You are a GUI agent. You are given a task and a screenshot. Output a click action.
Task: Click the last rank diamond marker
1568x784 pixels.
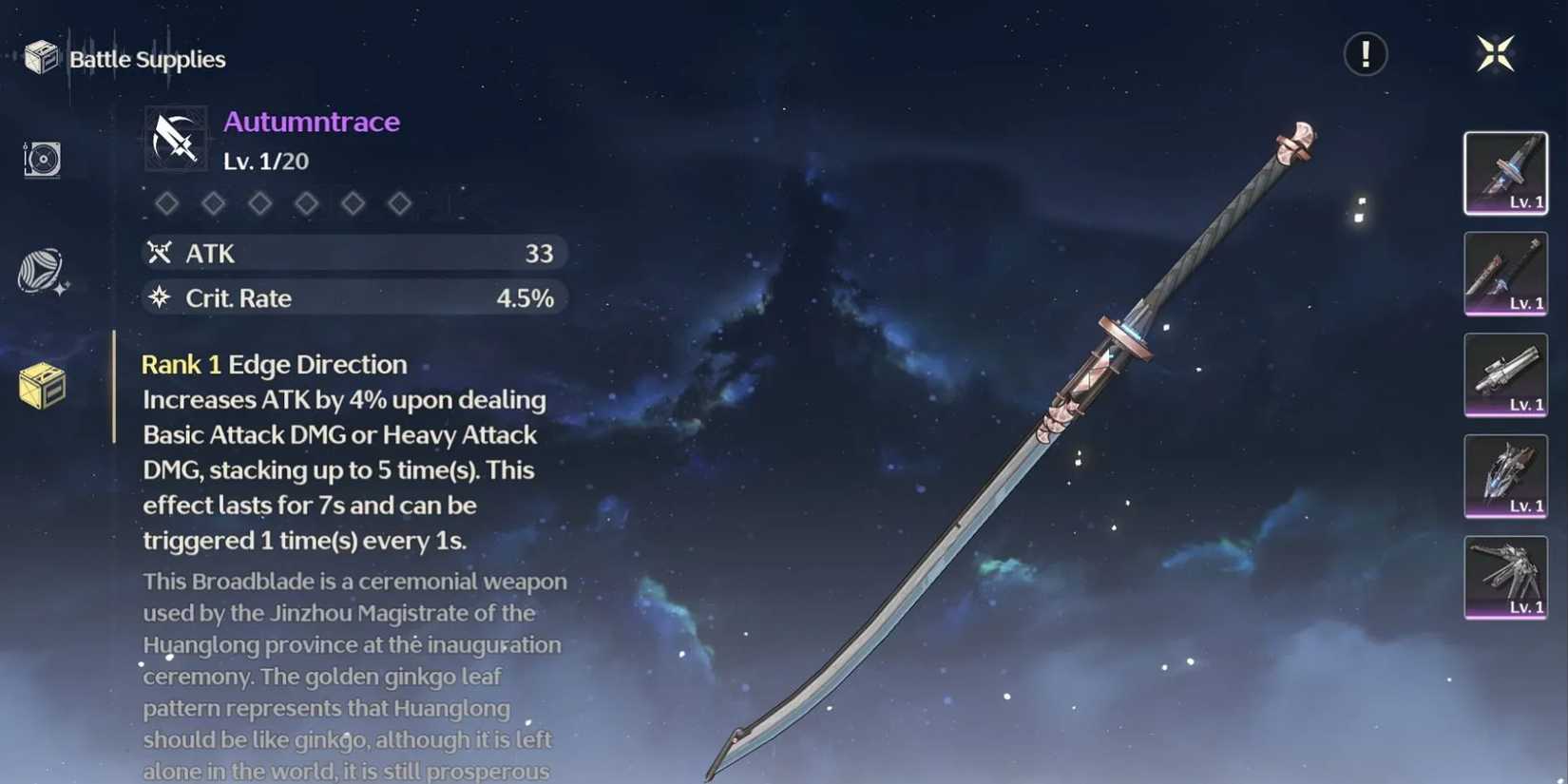pos(399,203)
